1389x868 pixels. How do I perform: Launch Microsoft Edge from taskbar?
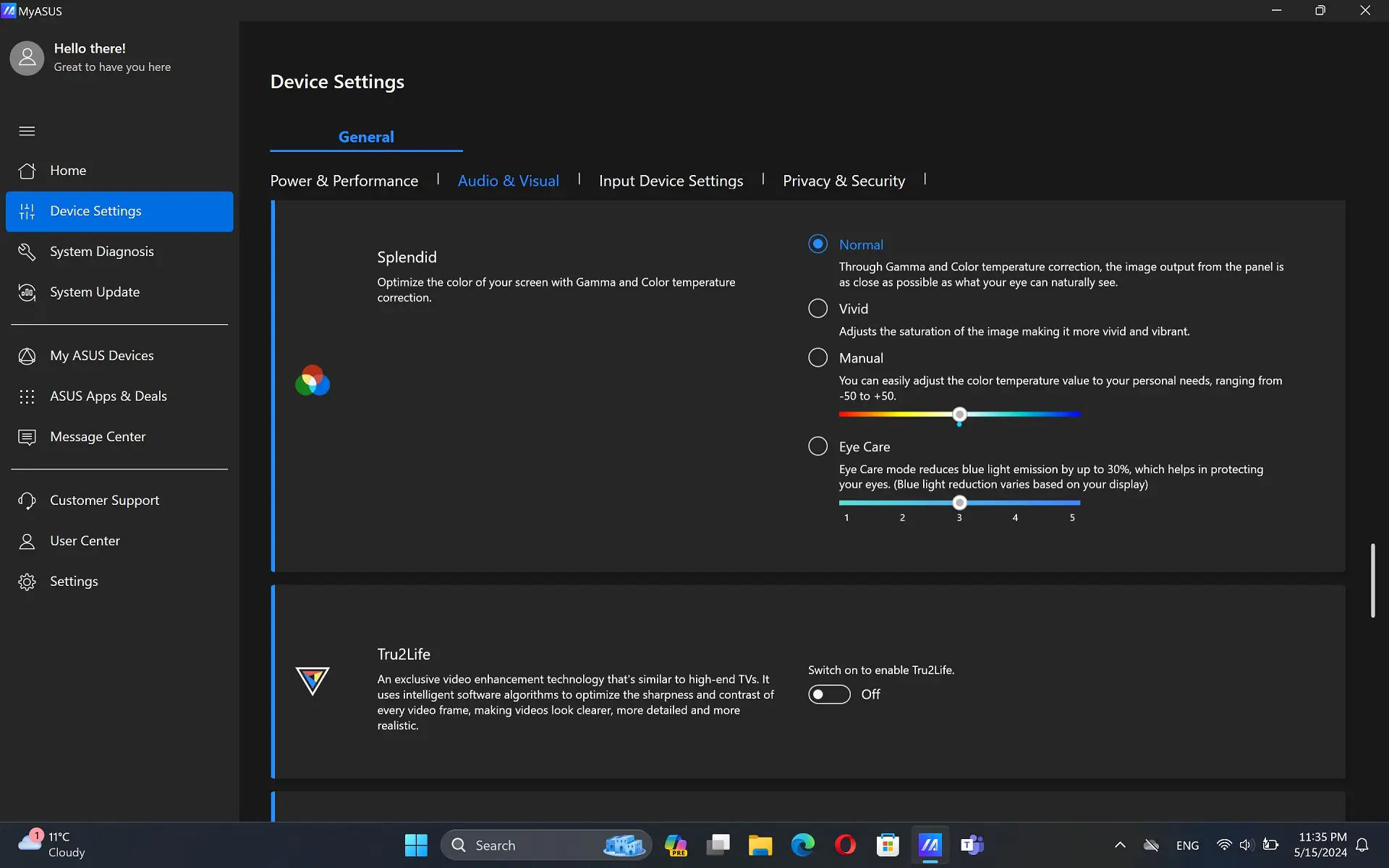point(802,845)
